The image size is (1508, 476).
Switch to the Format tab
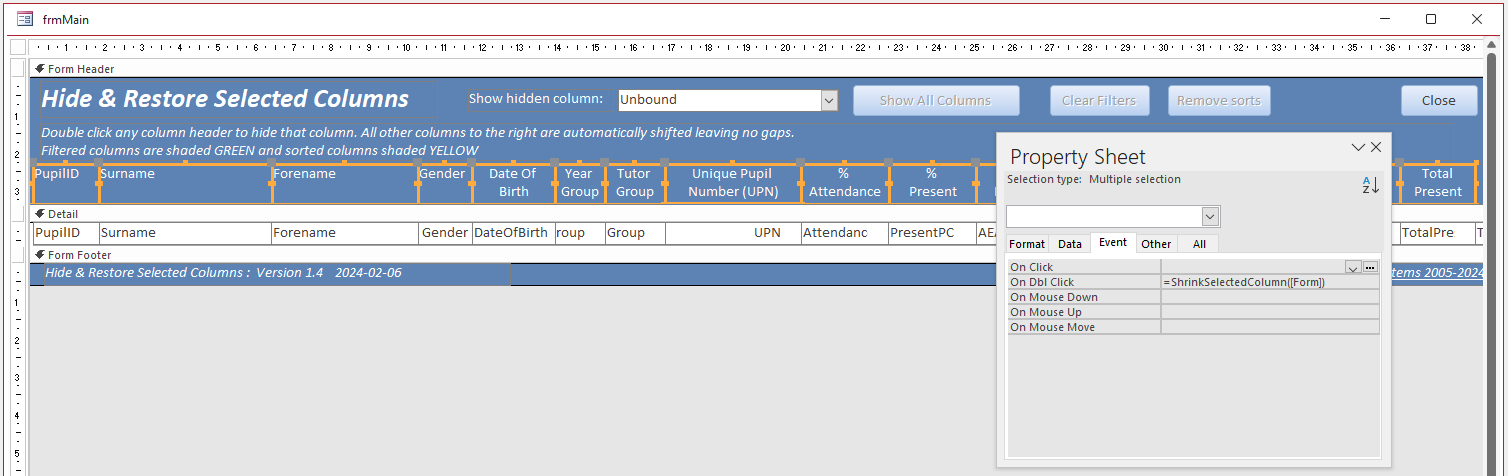pos(1027,244)
